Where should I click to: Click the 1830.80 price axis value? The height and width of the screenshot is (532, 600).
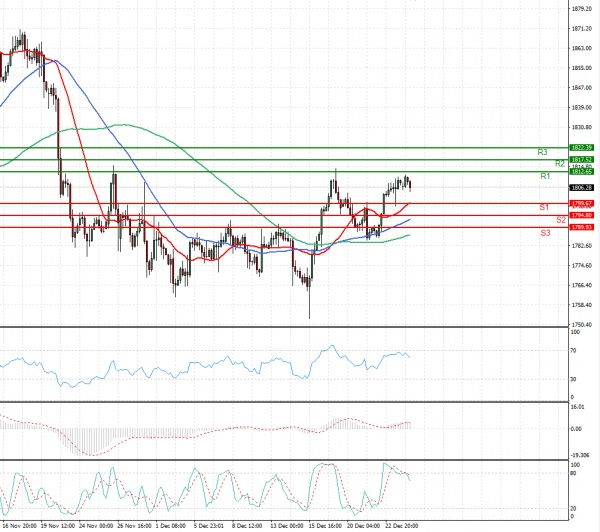pyautogui.click(x=582, y=127)
